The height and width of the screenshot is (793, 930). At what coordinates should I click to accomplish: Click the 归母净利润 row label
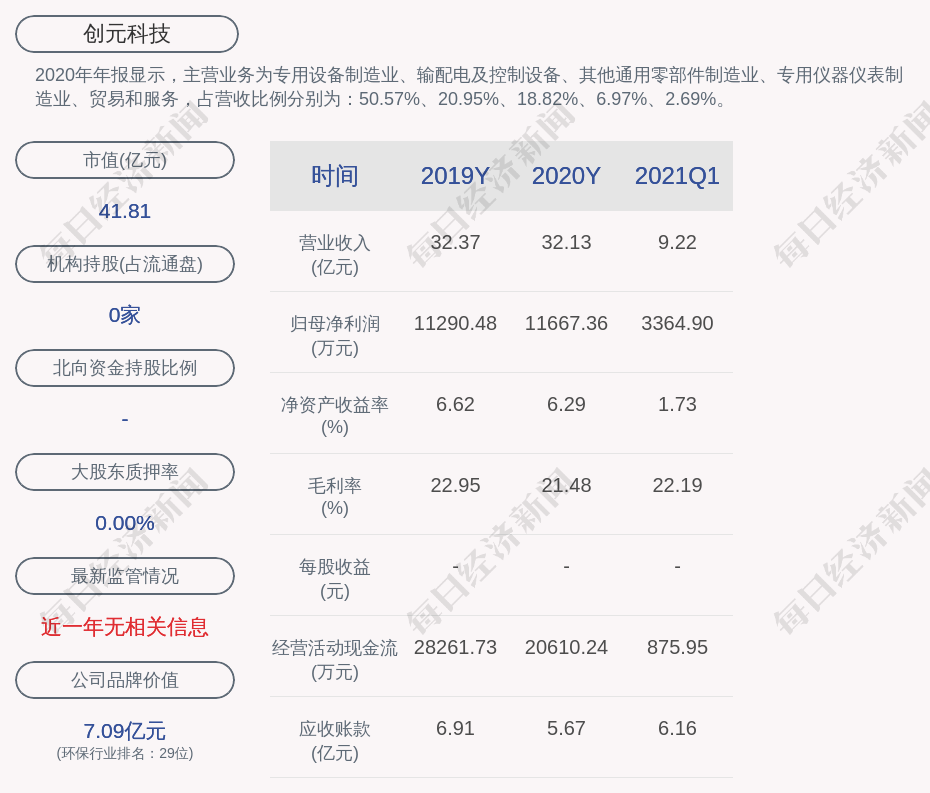[x=335, y=335]
